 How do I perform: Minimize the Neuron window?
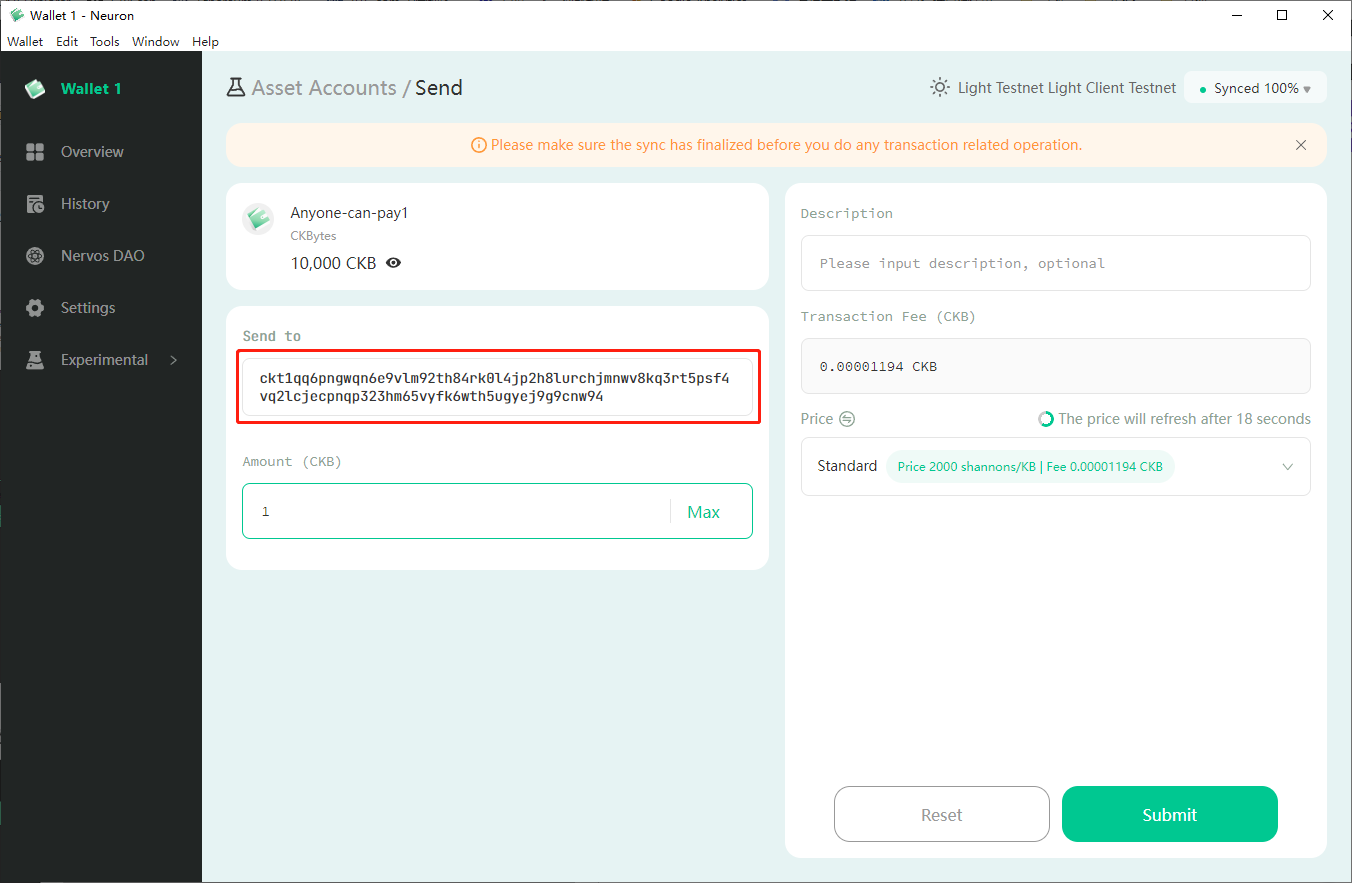click(x=1236, y=15)
